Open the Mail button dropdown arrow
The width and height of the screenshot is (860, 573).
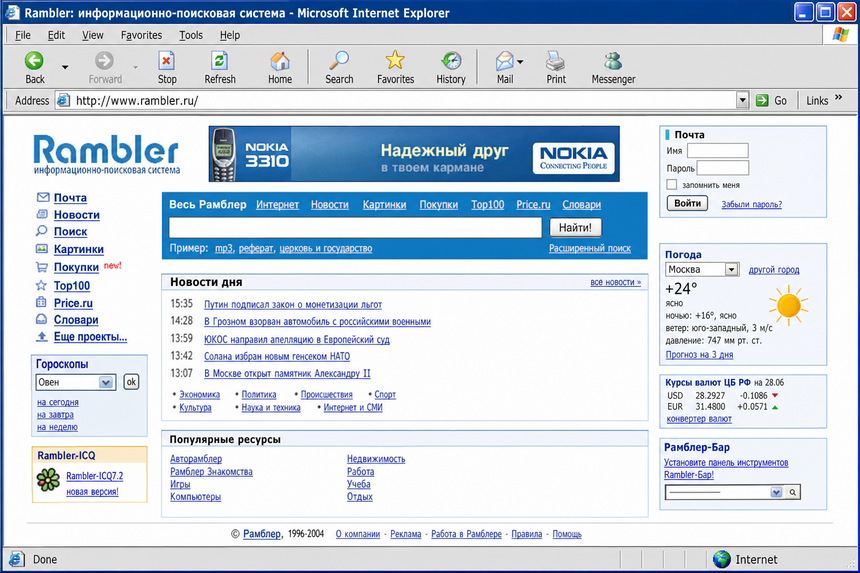click(520, 62)
